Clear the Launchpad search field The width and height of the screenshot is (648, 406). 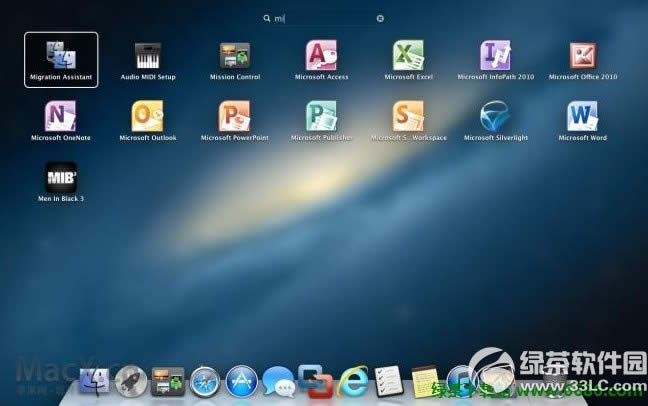[x=380, y=19]
